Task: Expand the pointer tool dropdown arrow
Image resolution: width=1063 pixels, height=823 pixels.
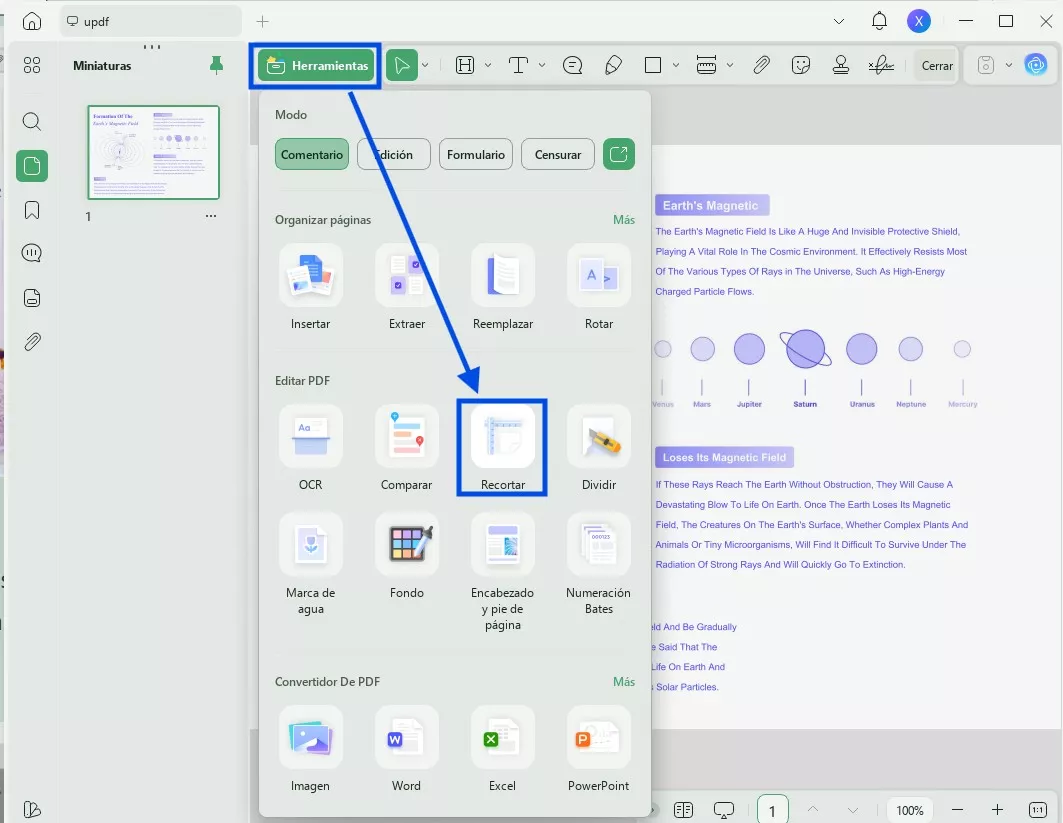Action: click(x=425, y=65)
